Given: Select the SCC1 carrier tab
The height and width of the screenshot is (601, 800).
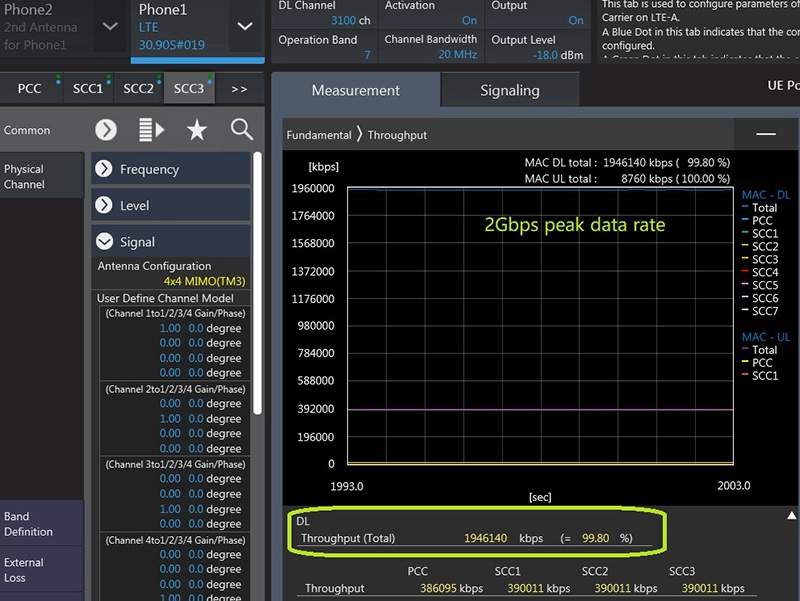Looking at the screenshot, I should (x=88, y=89).
